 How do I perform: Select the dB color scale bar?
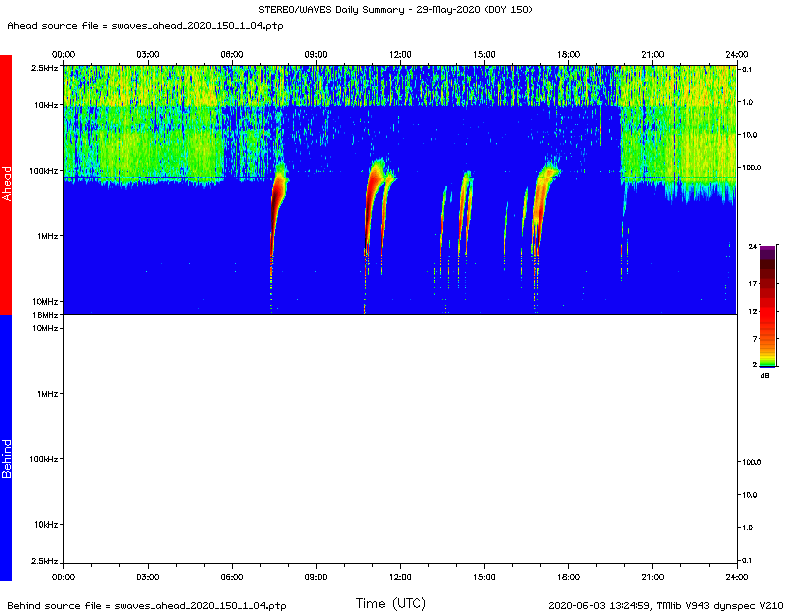(x=767, y=306)
